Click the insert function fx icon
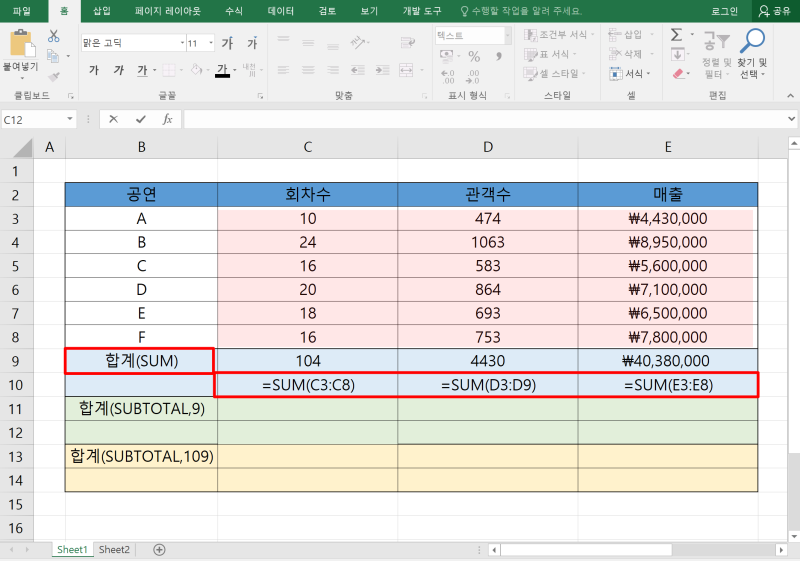 167,119
